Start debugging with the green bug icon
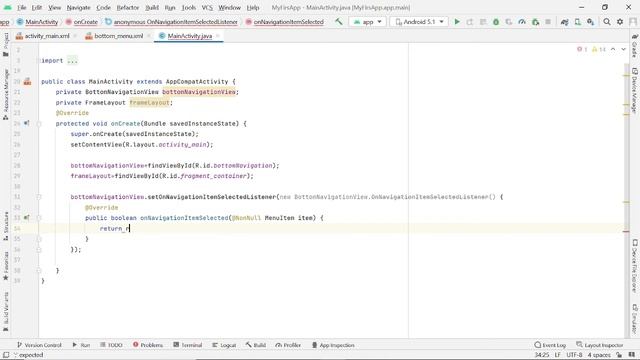640x360 pixels. (496, 22)
